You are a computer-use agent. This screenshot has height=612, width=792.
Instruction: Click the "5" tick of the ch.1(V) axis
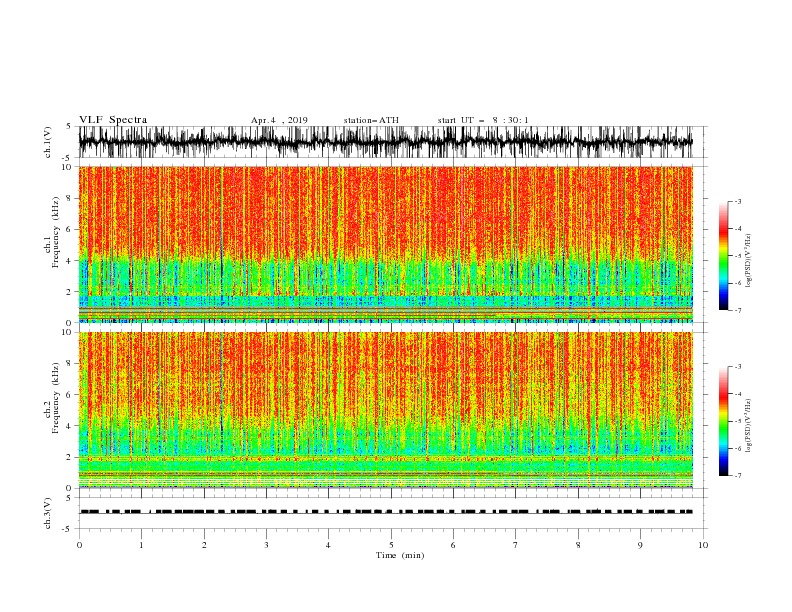(x=69, y=127)
